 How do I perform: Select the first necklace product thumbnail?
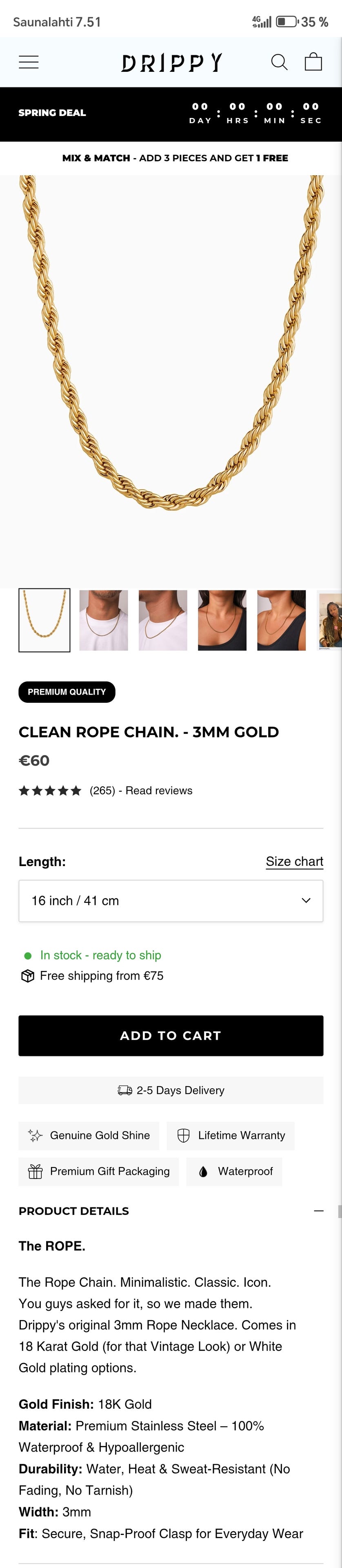(x=44, y=620)
